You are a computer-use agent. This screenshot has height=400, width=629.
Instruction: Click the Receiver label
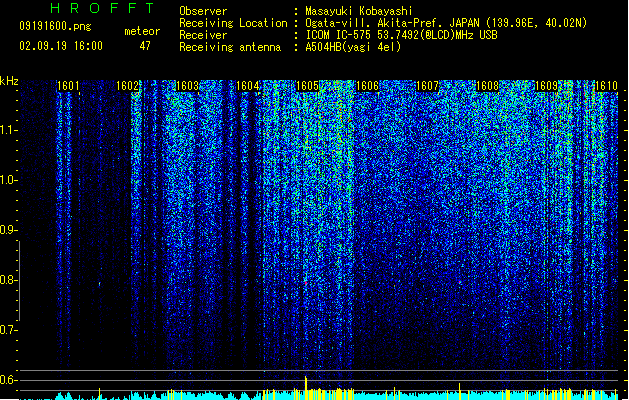pyautogui.click(x=203, y=35)
